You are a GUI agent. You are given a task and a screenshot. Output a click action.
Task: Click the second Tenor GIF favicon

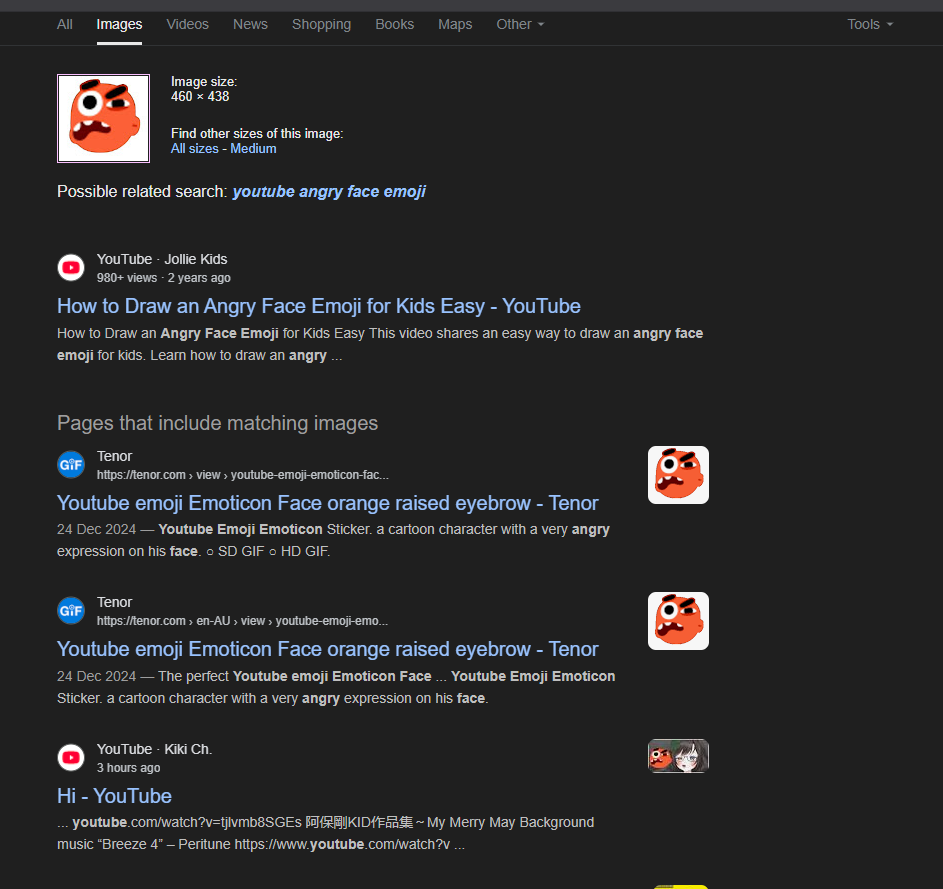click(x=71, y=611)
